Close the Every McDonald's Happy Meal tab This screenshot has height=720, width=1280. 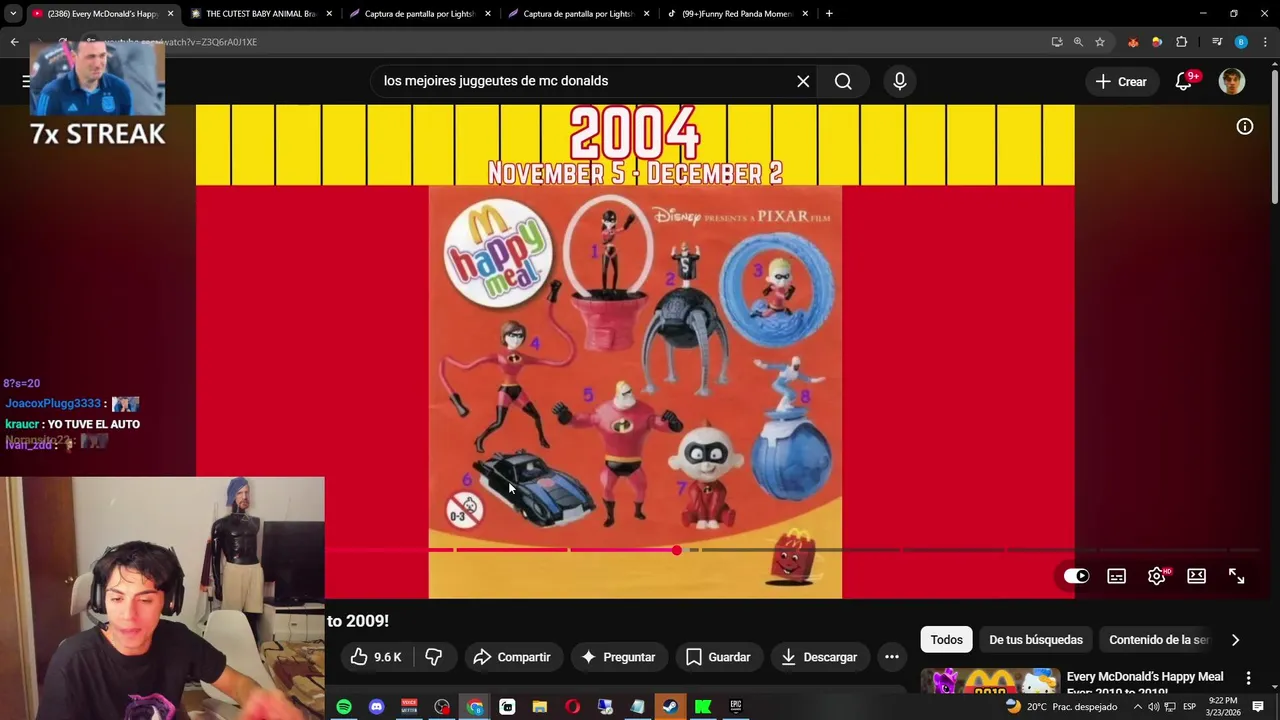tap(170, 14)
